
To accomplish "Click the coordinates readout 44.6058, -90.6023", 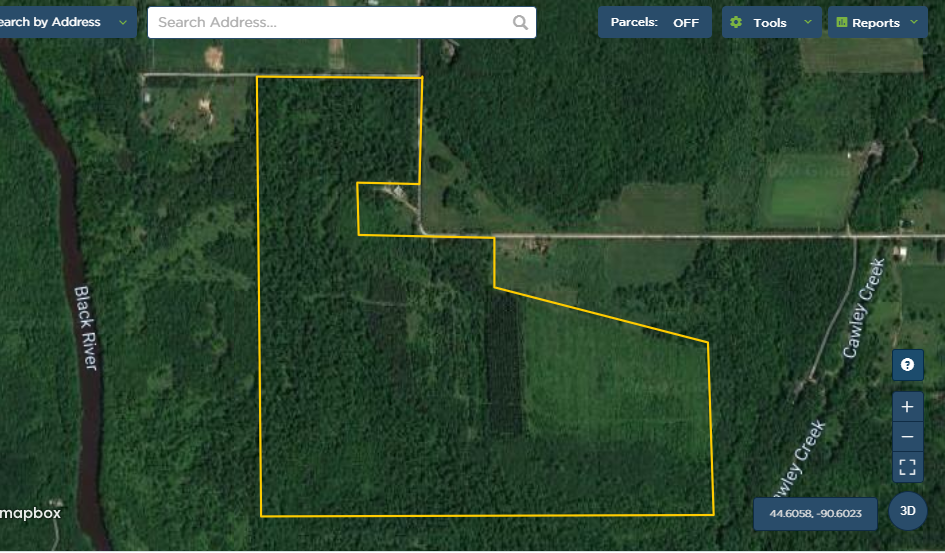I will pyautogui.click(x=815, y=514).
